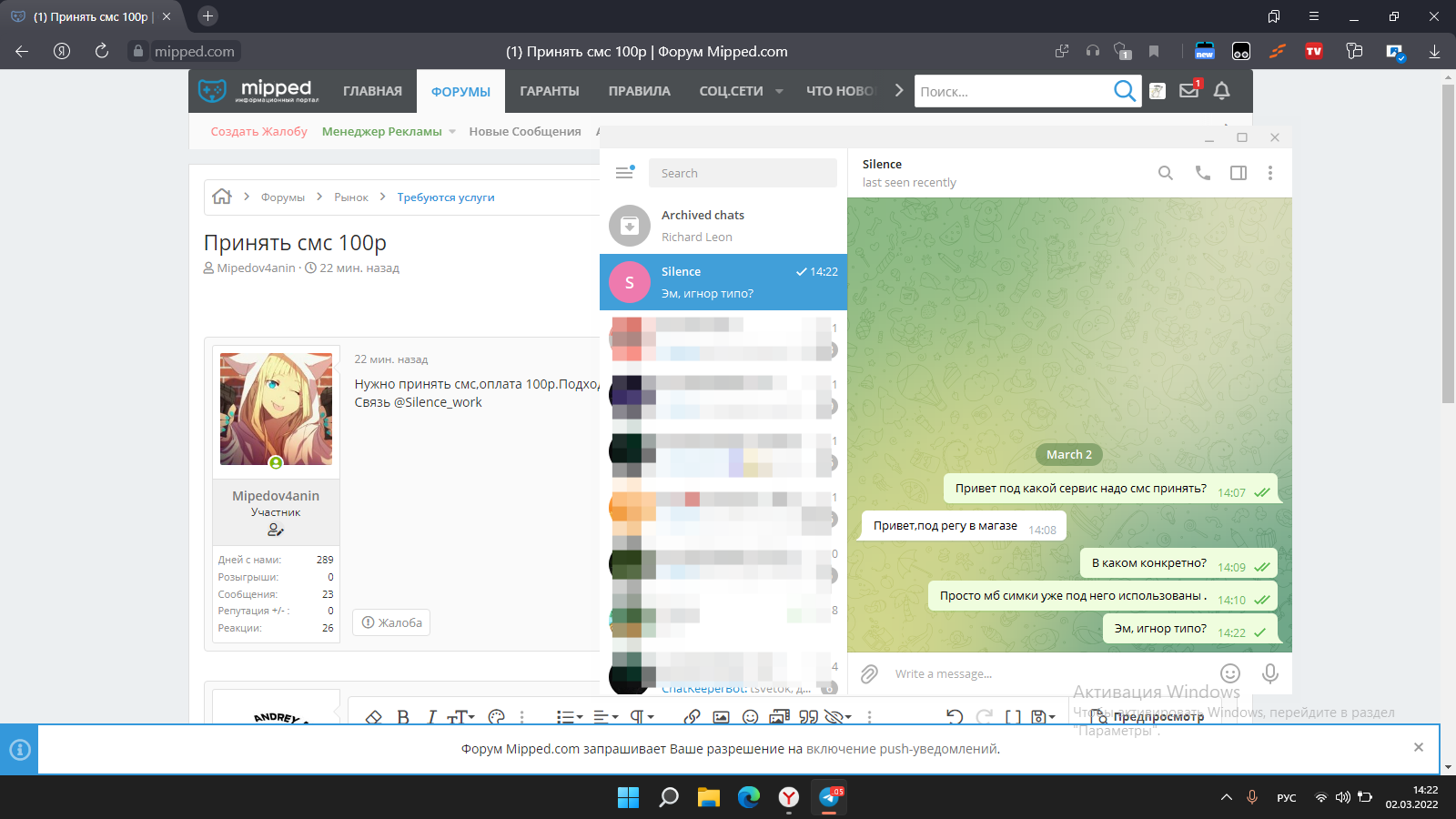Dismiss the push-notification permission bar
This screenshot has height=819, width=1456.
[1419, 747]
